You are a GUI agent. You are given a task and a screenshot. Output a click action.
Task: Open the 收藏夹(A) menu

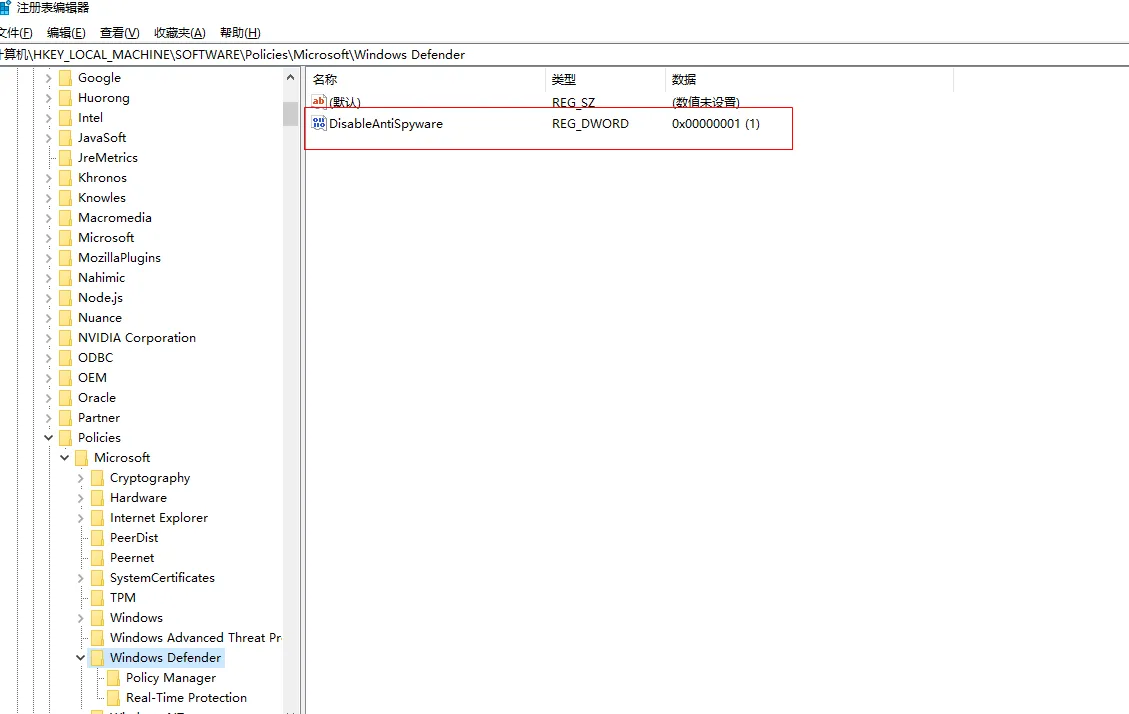180,33
